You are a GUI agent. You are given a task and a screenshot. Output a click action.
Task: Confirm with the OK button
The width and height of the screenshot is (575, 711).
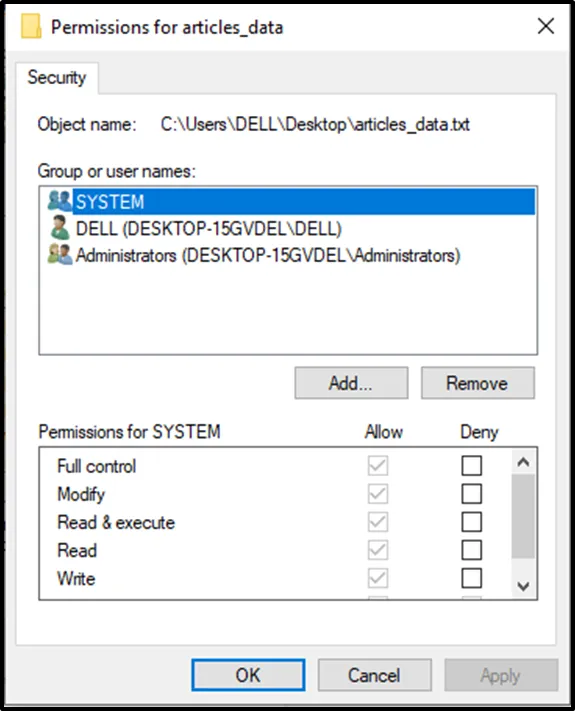click(x=248, y=675)
